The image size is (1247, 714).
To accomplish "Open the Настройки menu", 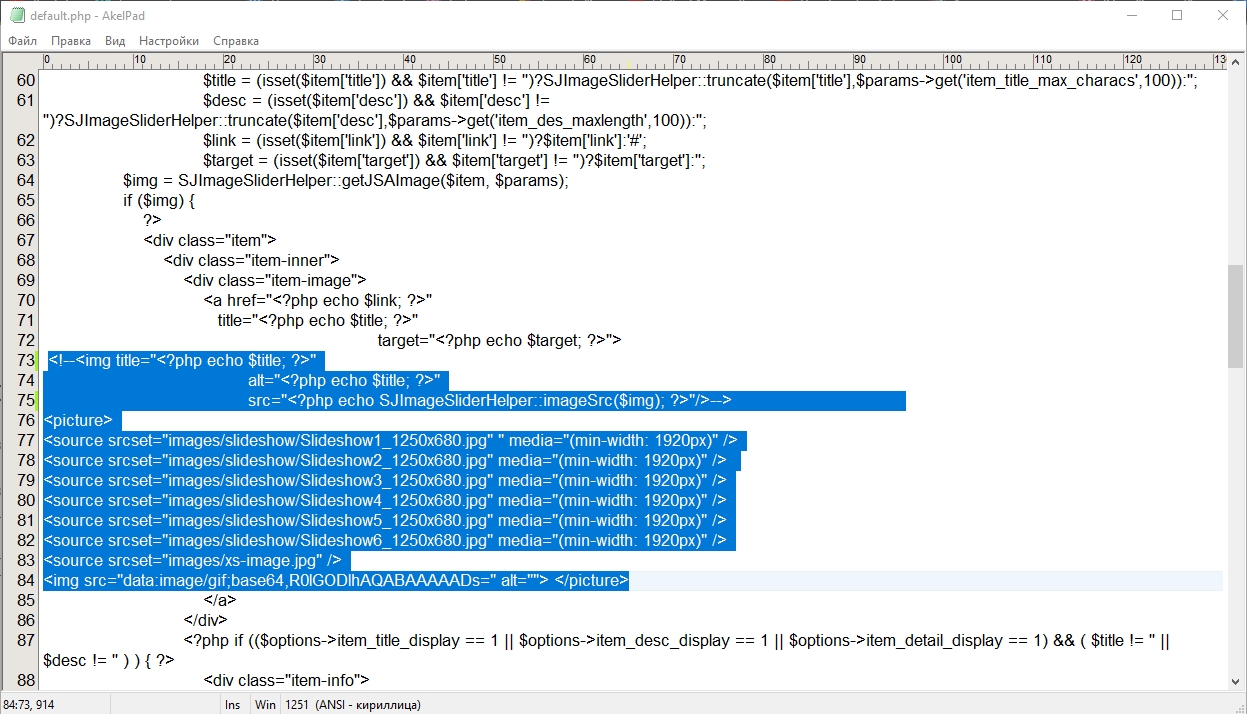I will [169, 41].
